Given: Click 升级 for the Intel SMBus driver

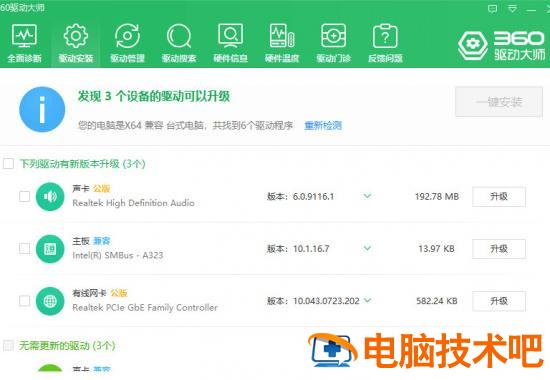Looking at the screenshot, I should (x=499, y=249).
